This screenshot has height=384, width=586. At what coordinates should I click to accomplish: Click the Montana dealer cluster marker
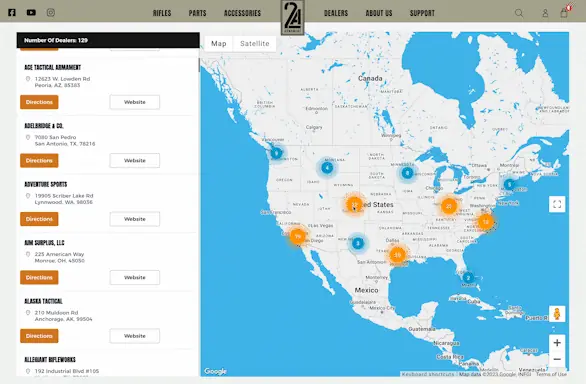tap(327, 168)
